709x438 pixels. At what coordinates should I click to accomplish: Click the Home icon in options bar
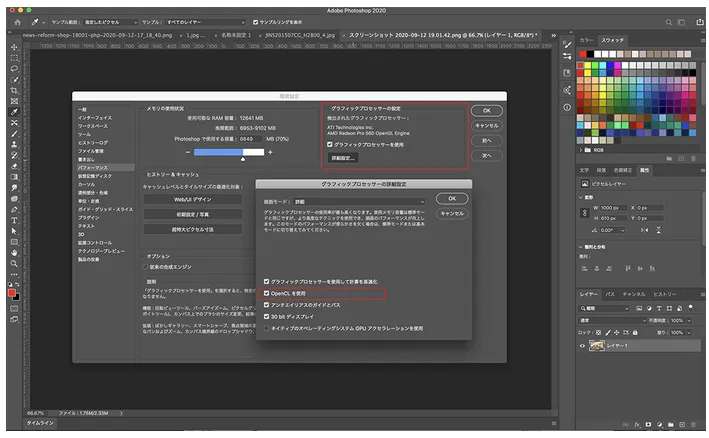[17, 22]
